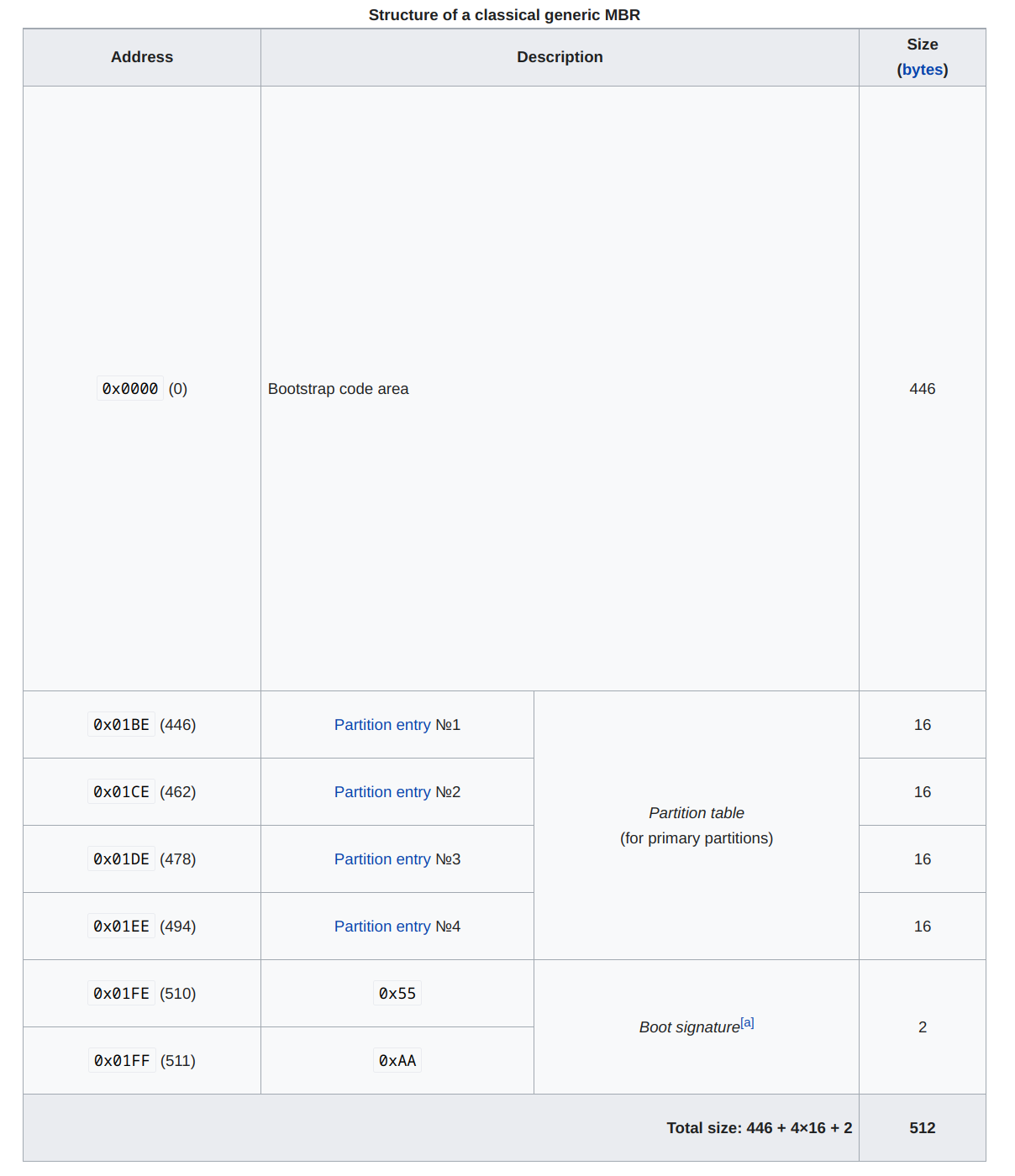Select the 0xAA signature byte value
This screenshot has width=1015, height=1176.
click(x=397, y=1061)
